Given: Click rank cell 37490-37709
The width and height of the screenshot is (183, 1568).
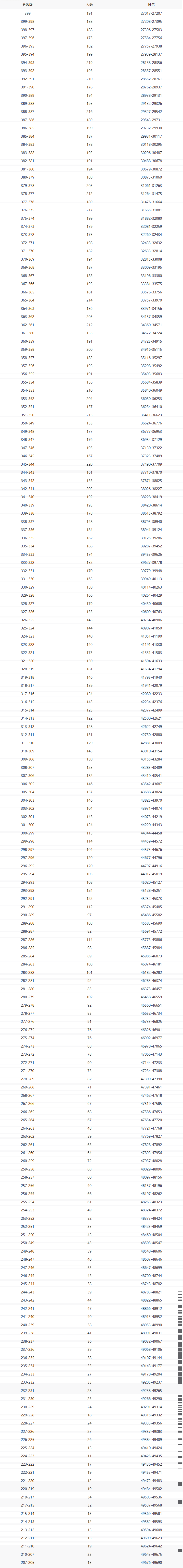Looking at the screenshot, I should tap(151, 464).
